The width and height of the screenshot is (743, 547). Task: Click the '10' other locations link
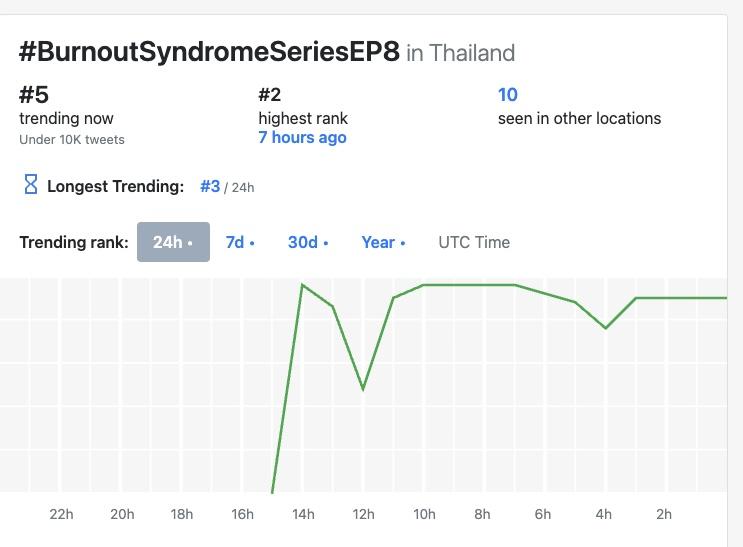coord(508,95)
